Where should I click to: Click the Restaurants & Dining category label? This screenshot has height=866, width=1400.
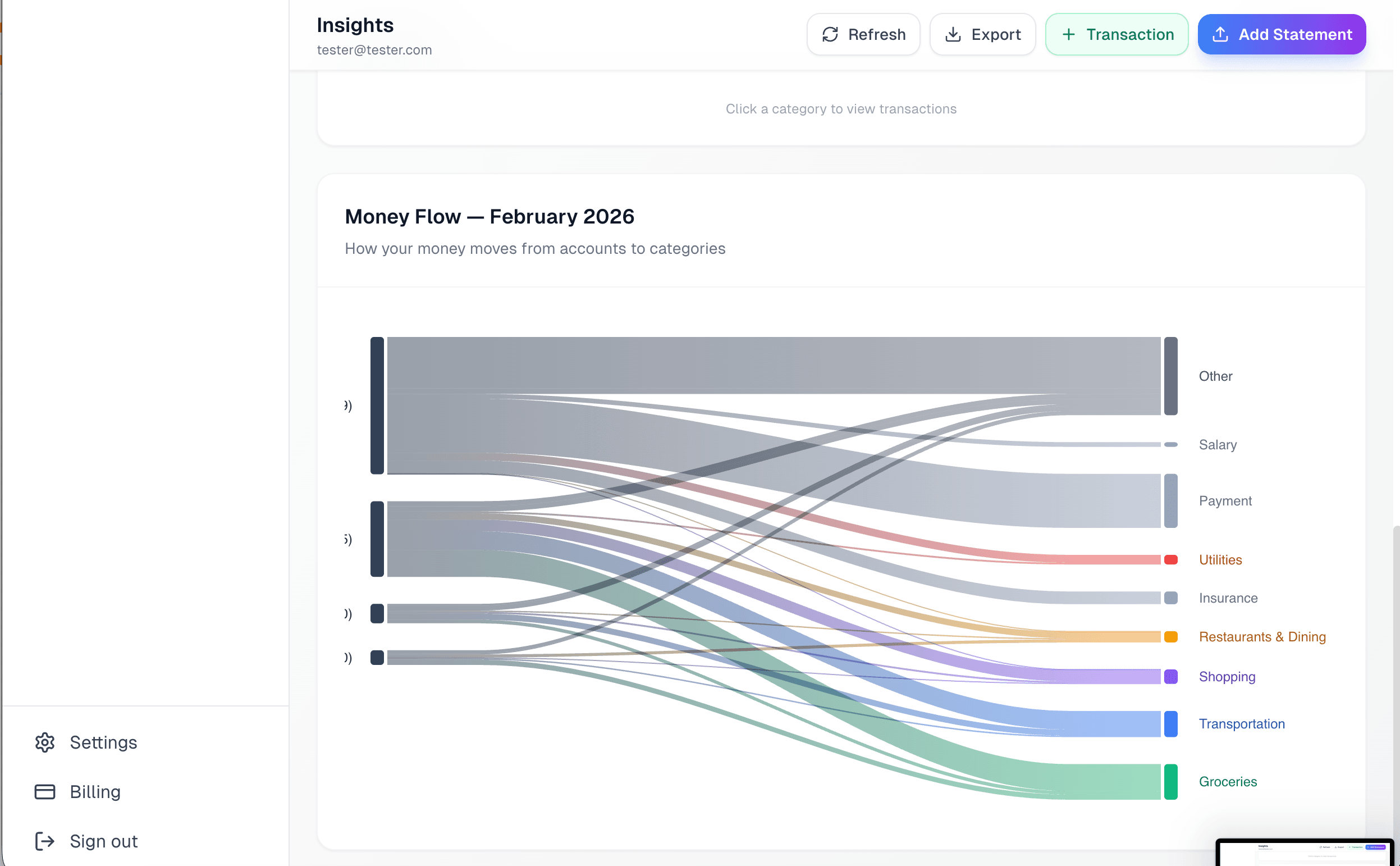(1261, 637)
